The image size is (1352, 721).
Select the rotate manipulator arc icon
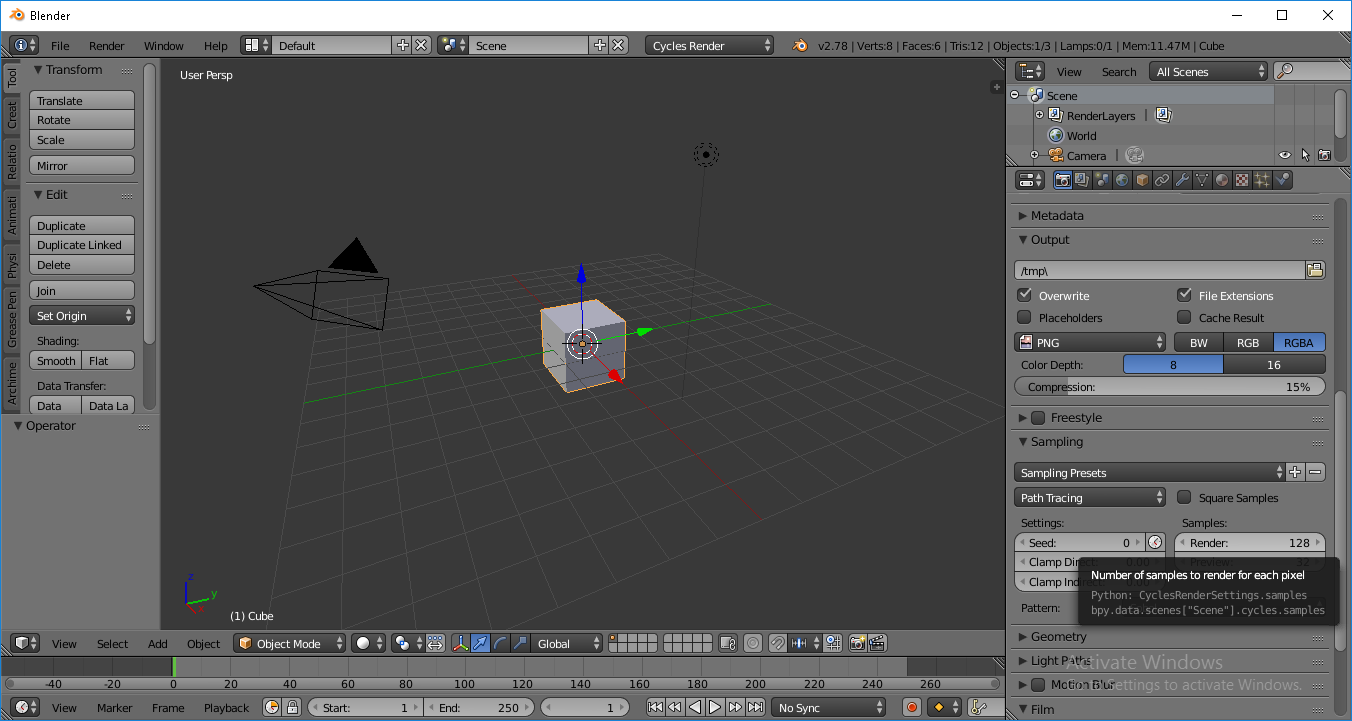(500, 643)
